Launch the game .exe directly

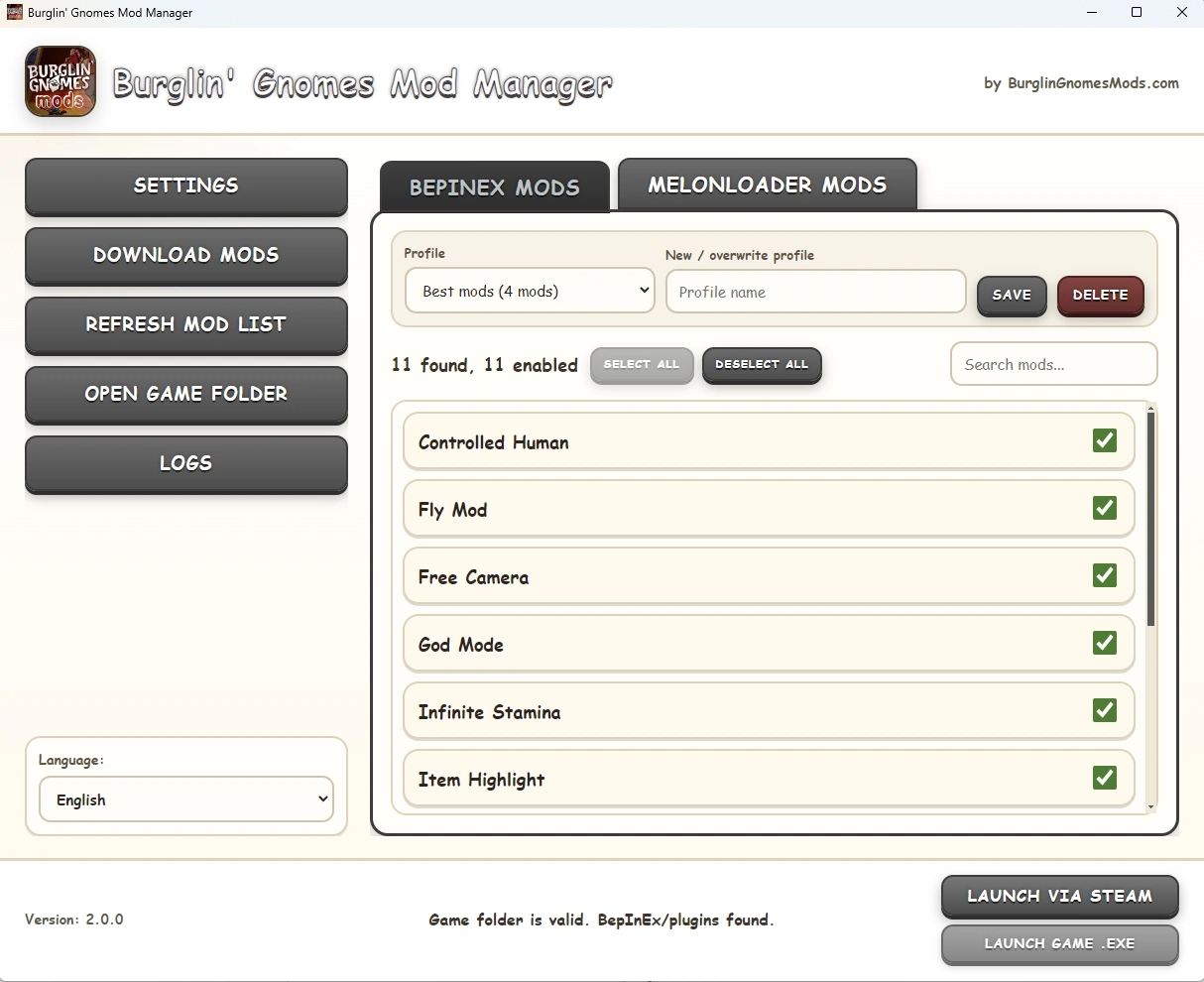coord(1060,943)
